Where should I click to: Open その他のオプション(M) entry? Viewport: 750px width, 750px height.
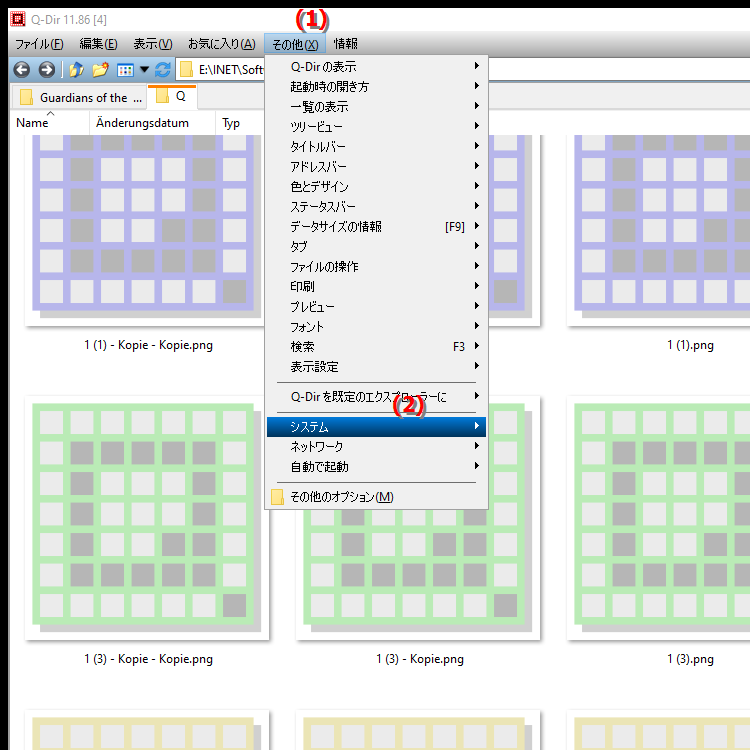click(376, 497)
